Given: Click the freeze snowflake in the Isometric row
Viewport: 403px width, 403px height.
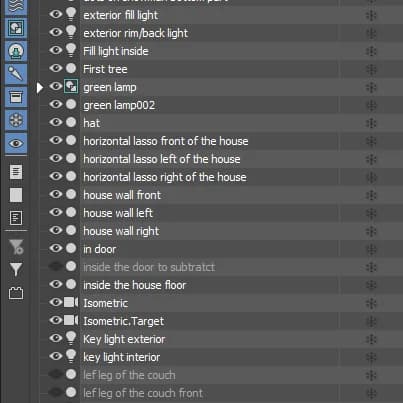Looking at the screenshot, I should [371, 303].
